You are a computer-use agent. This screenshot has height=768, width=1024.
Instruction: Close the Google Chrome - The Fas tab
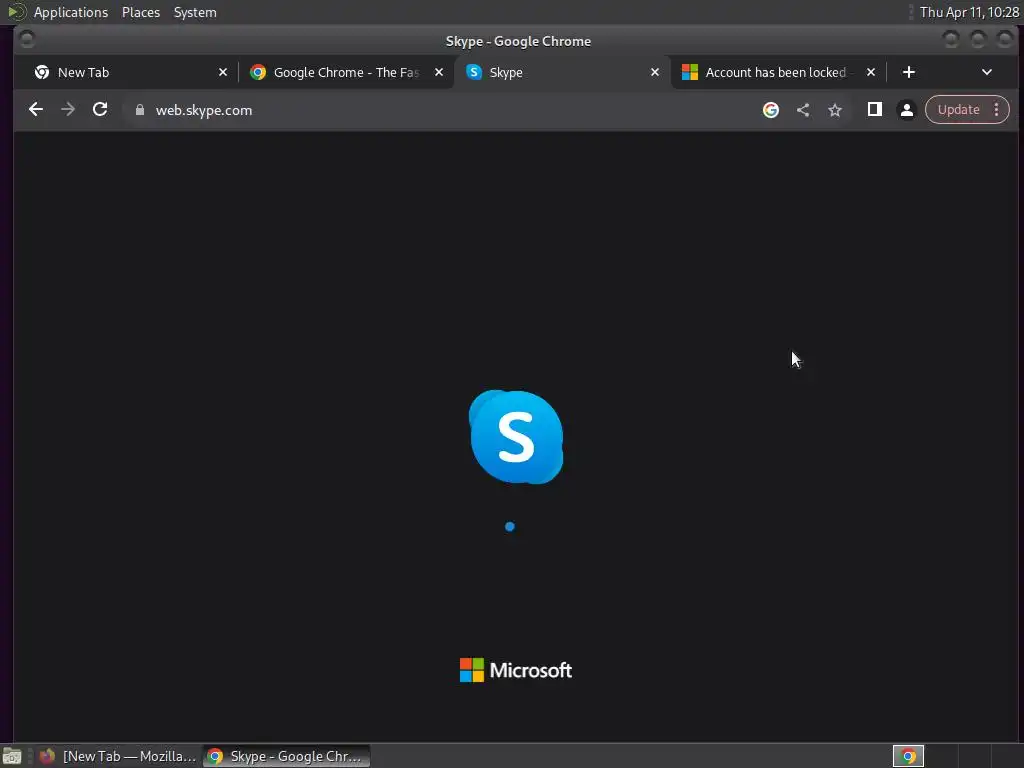click(x=439, y=72)
